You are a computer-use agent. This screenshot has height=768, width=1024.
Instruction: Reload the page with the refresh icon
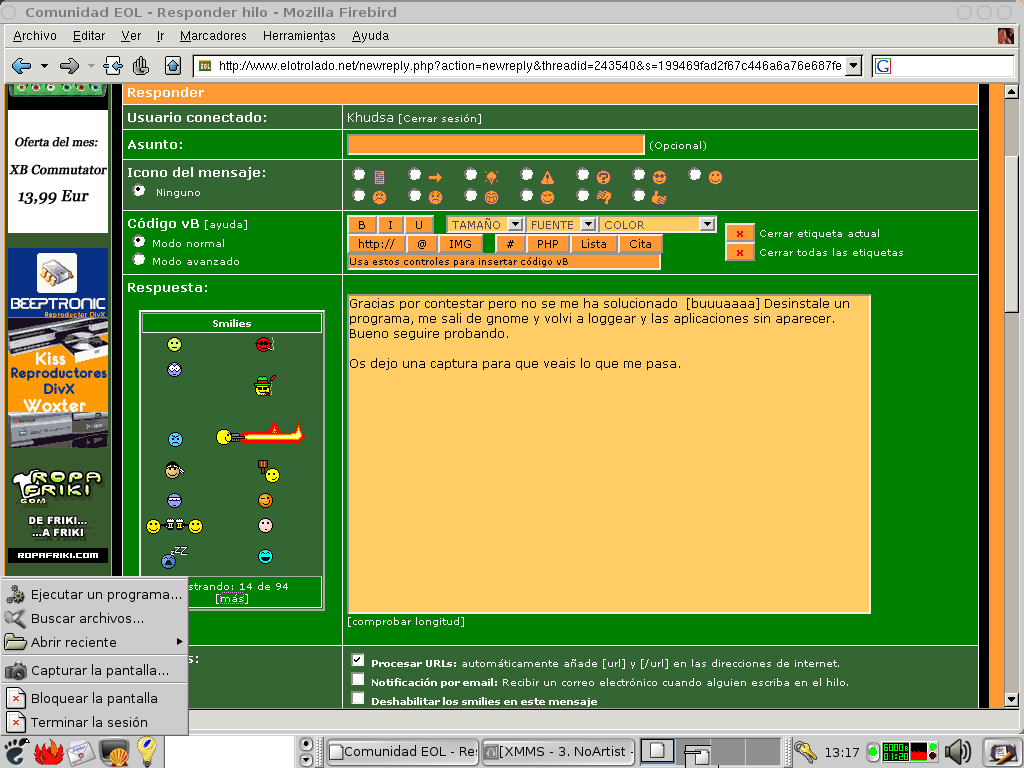112,65
